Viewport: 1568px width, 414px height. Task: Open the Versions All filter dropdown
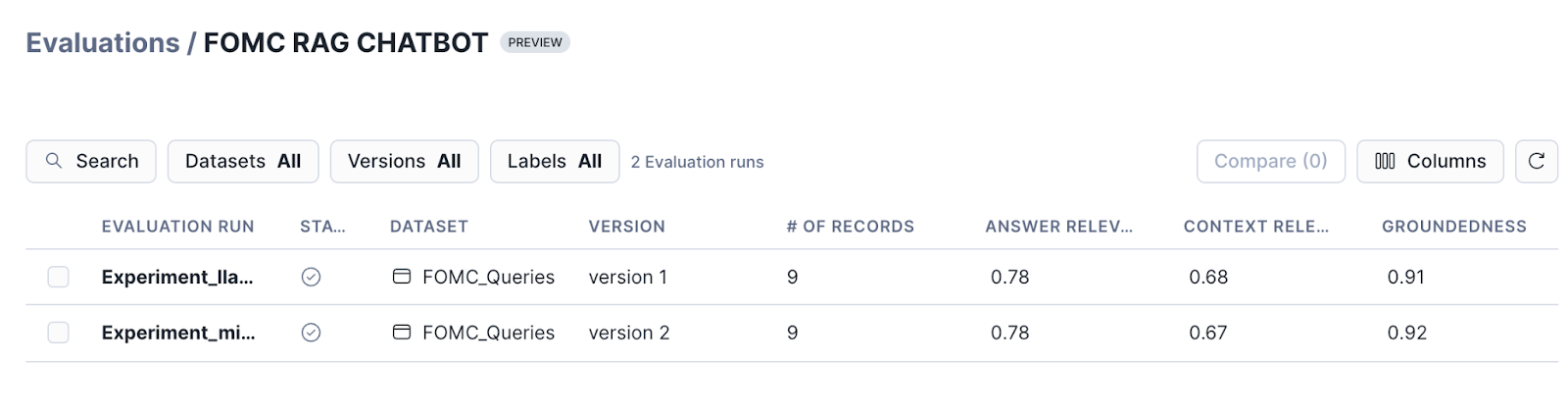(404, 161)
